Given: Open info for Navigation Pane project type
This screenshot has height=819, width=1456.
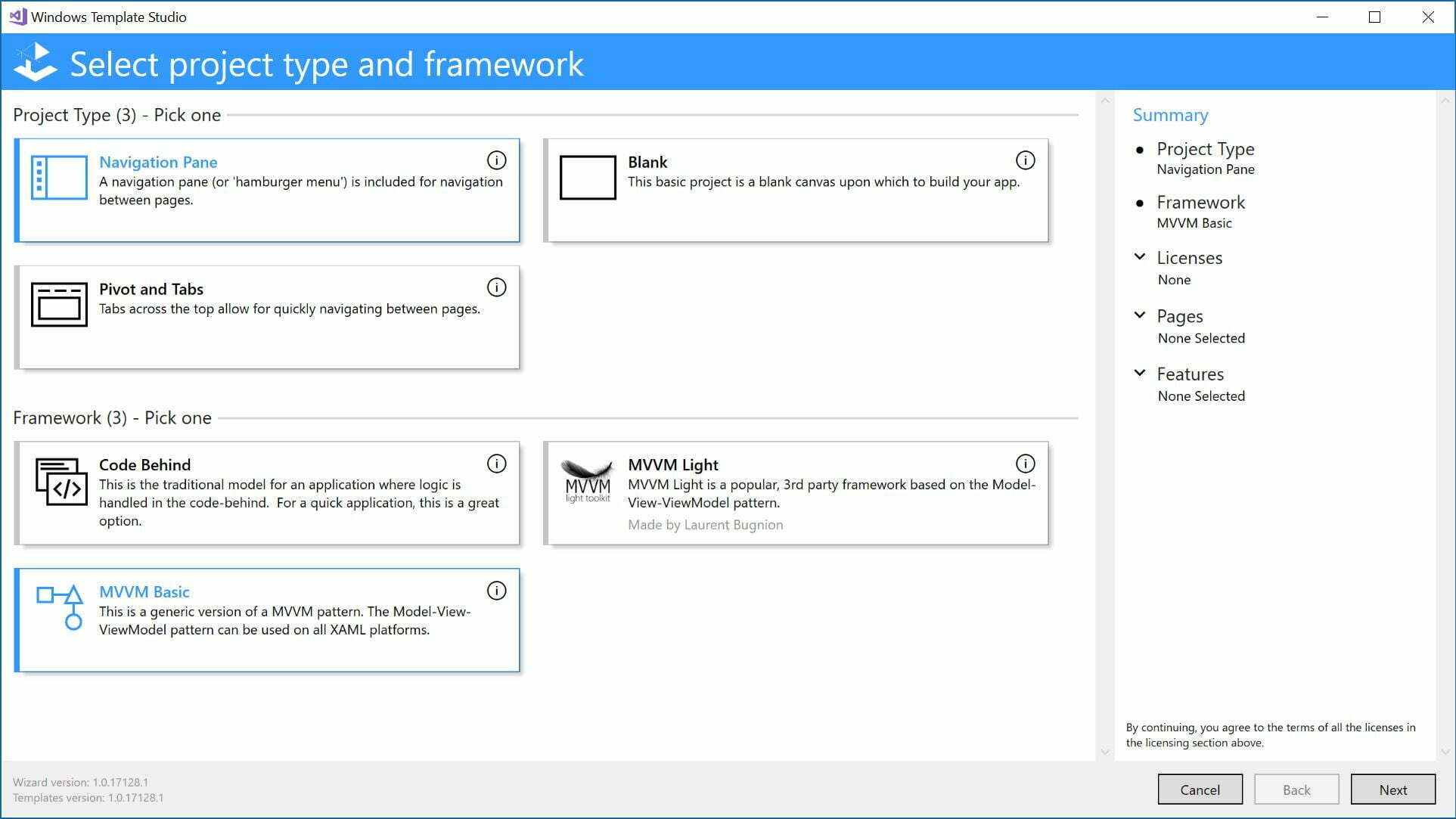Looking at the screenshot, I should 497,160.
